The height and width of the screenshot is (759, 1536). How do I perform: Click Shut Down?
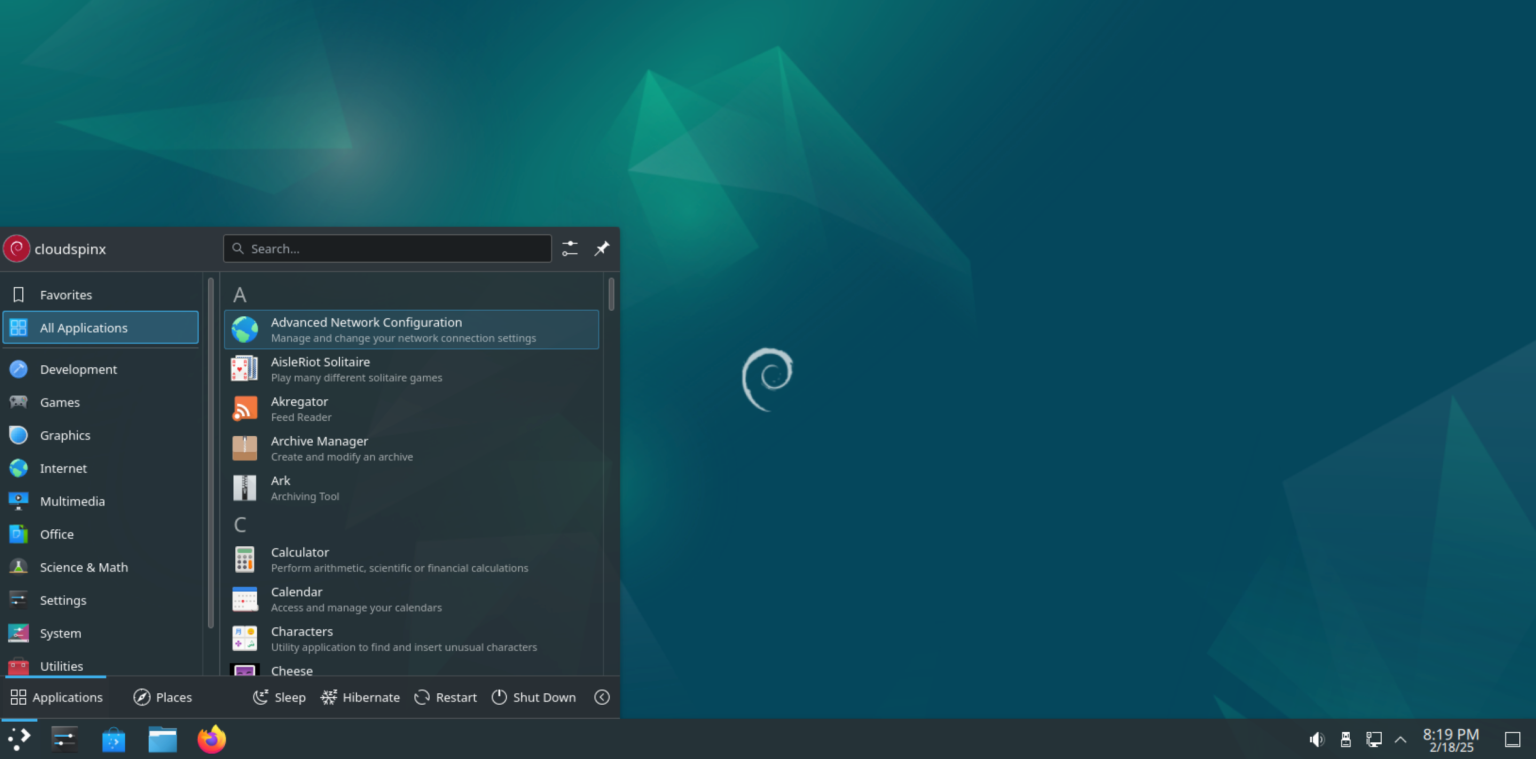[x=533, y=697]
